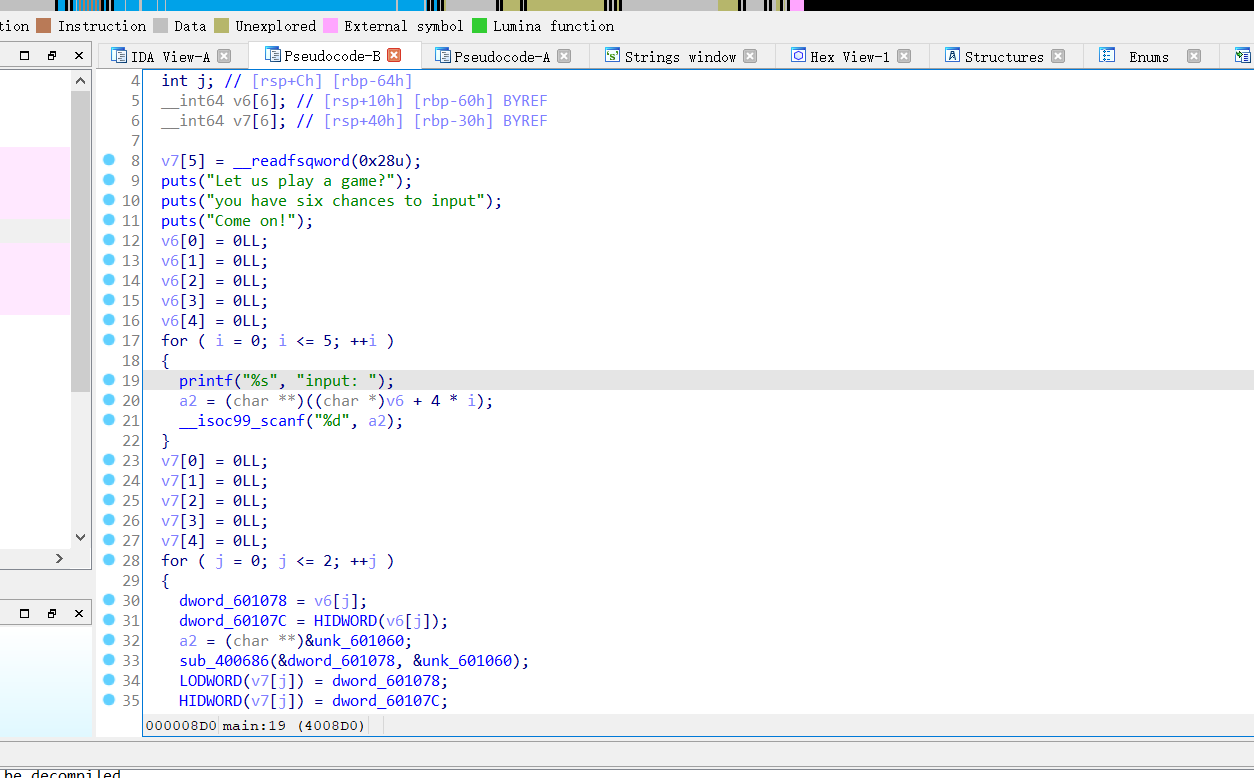The image size is (1254, 778).
Task: Toggle breakpoint dot on line 19
Action: click(x=109, y=380)
